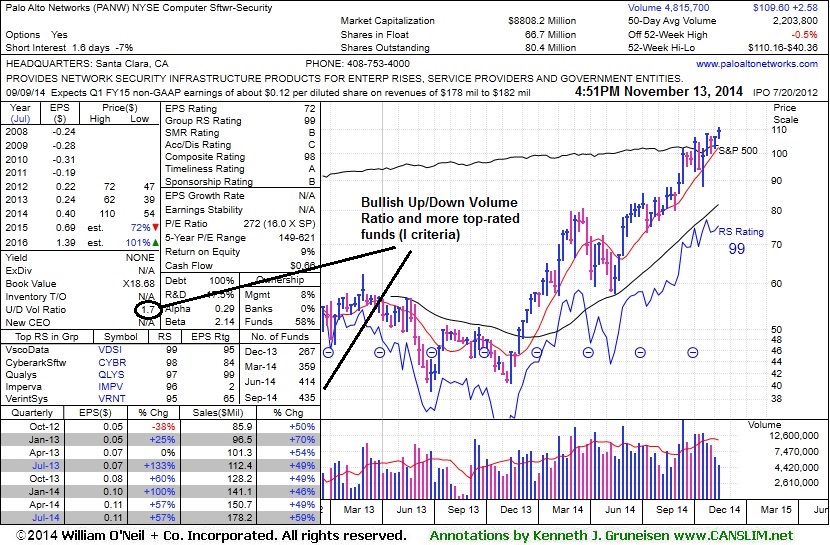The image size is (830, 545).
Task: Click the $109.60 +2.58 price quote
Action: (x=785, y=8)
